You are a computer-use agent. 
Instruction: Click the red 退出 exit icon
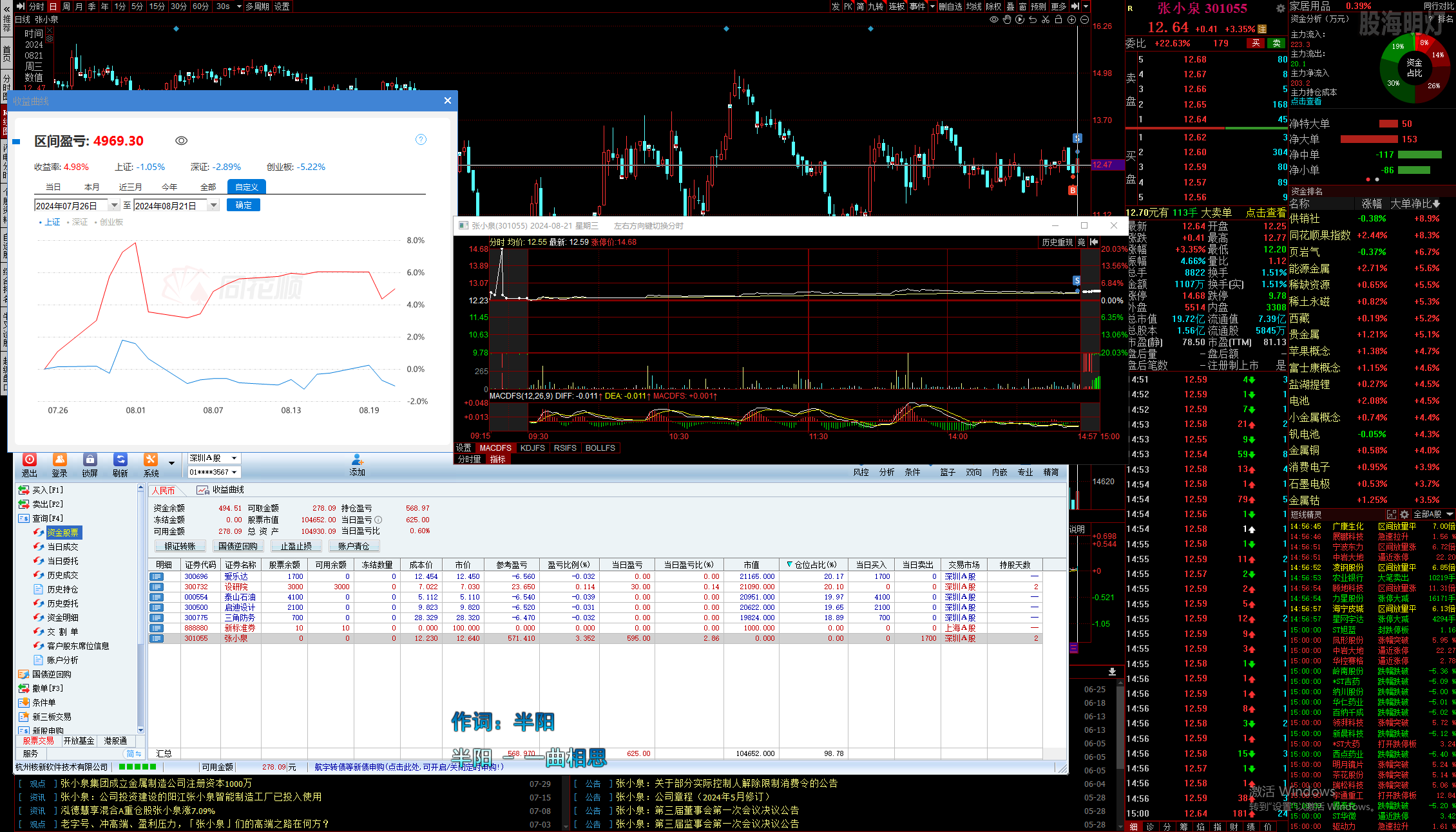30,460
